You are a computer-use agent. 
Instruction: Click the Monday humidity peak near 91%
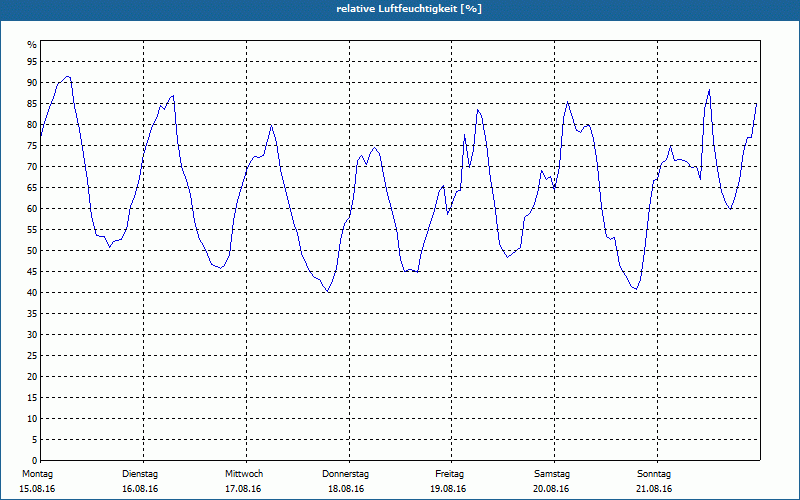click(x=67, y=77)
